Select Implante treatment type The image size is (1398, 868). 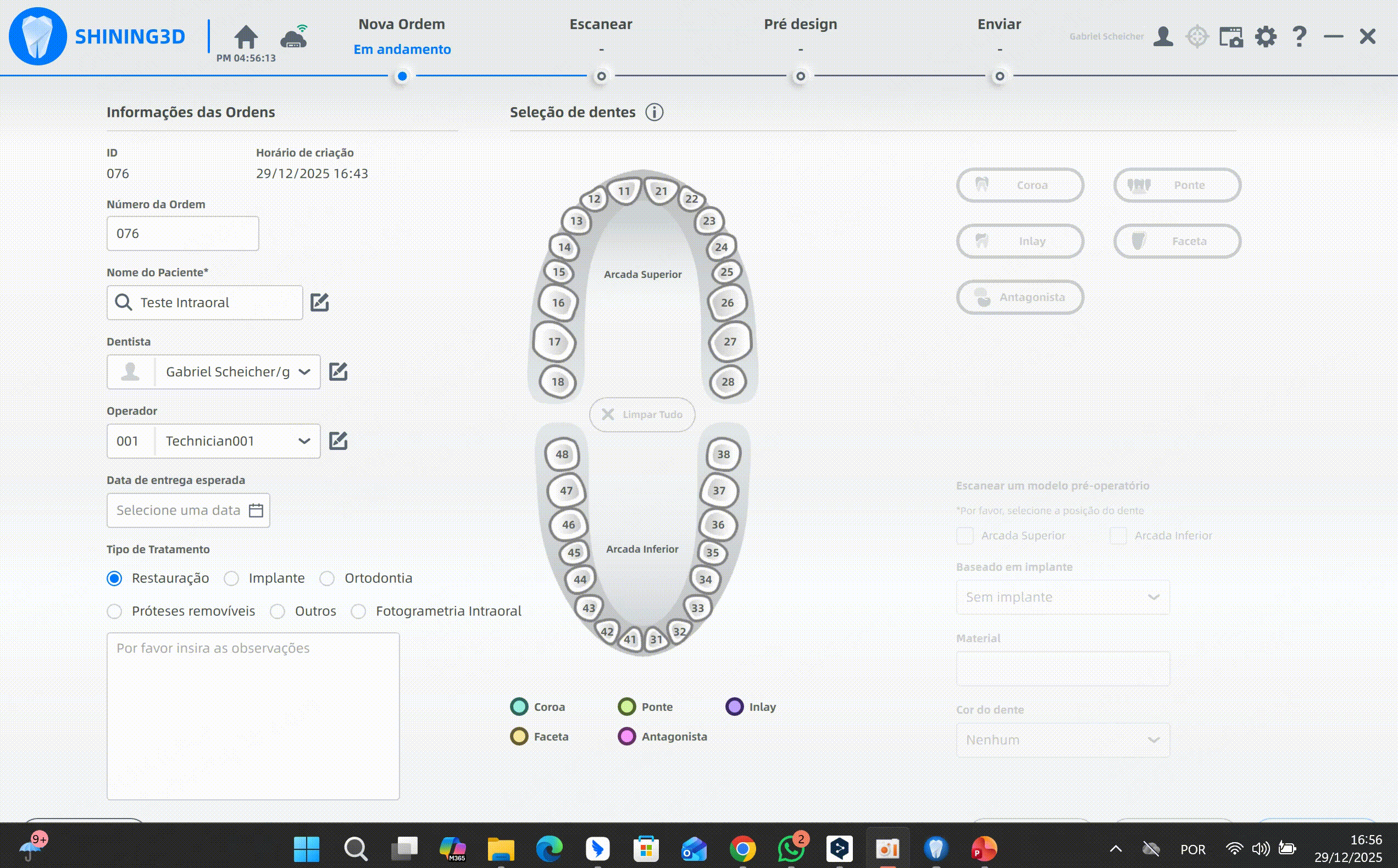point(232,578)
